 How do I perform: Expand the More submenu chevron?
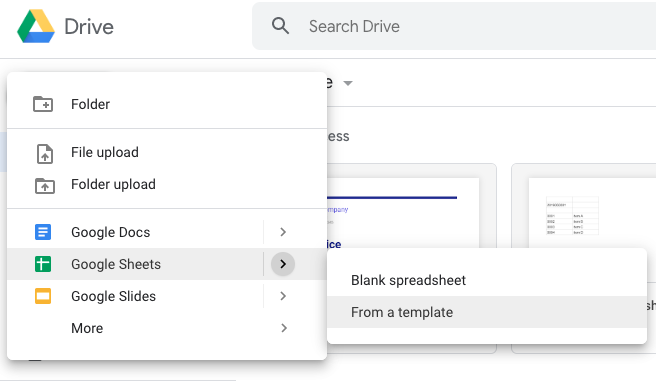284,328
